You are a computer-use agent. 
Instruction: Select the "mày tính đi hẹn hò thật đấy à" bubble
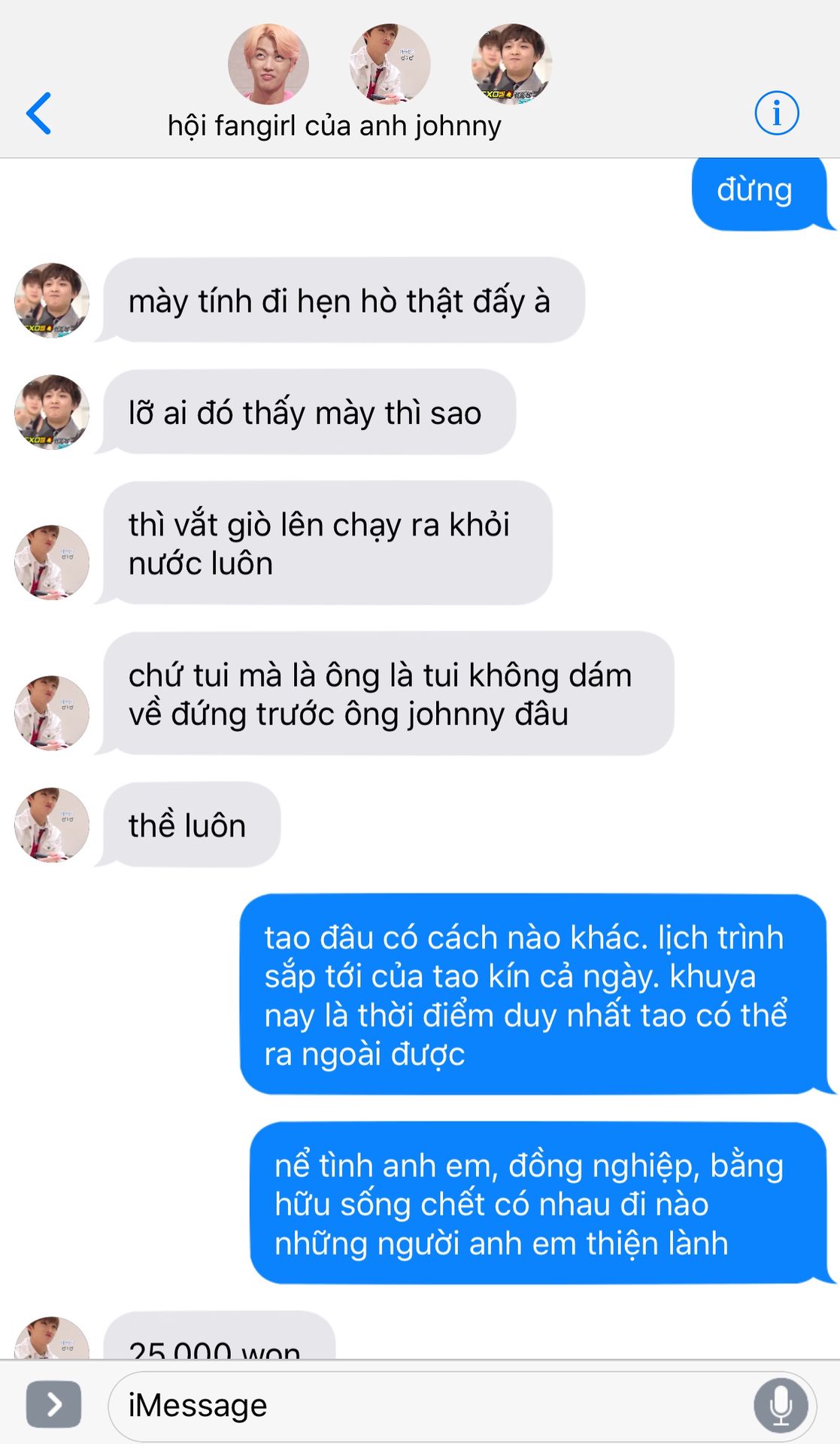pos(342,300)
